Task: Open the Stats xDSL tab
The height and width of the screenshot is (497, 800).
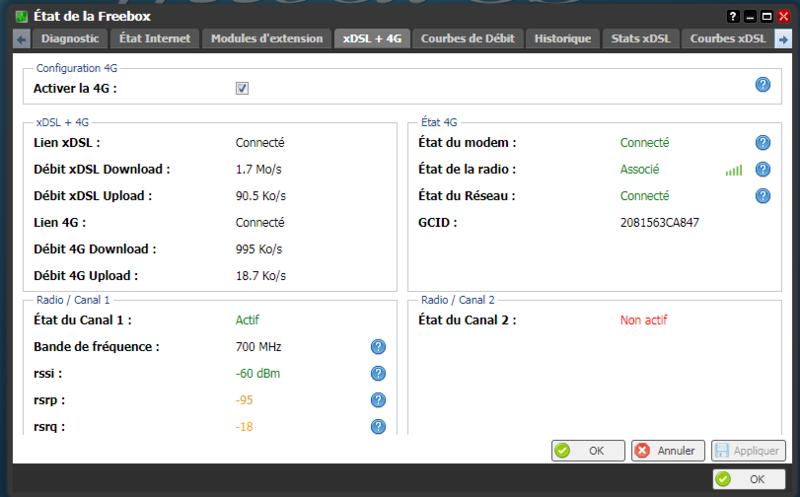Action: point(641,39)
